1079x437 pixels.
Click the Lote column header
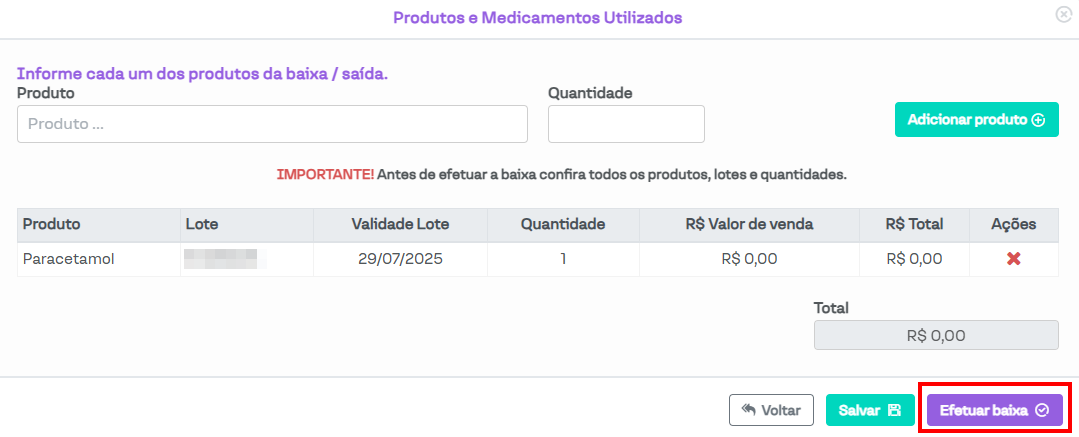(x=202, y=224)
